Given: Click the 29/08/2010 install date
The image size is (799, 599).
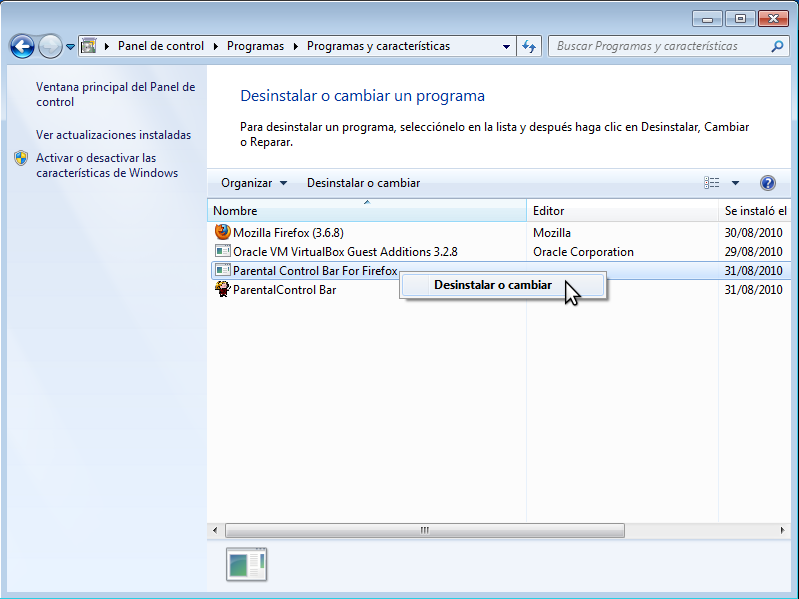Looking at the screenshot, I should click(753, 252).
